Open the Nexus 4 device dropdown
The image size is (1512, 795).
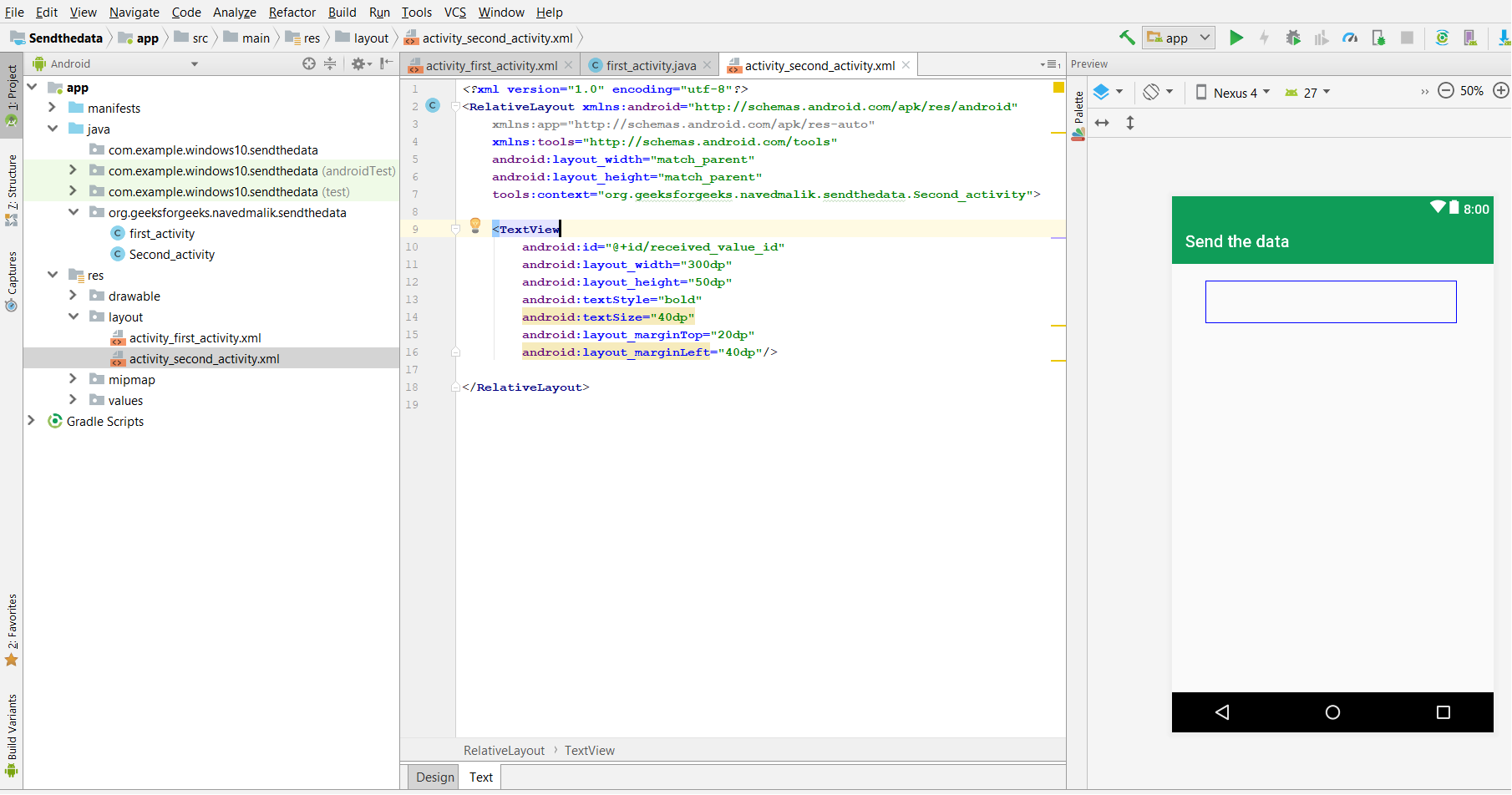click(x=1233, y=93)
